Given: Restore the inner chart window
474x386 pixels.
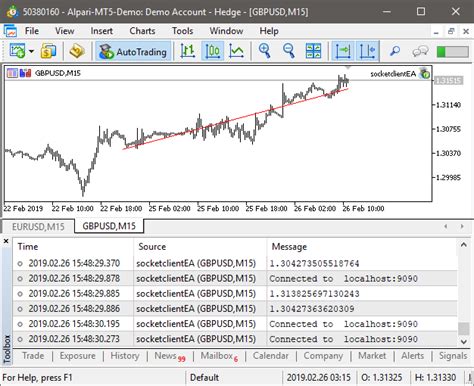Looking at the screenshot, I should pos(451,31).
